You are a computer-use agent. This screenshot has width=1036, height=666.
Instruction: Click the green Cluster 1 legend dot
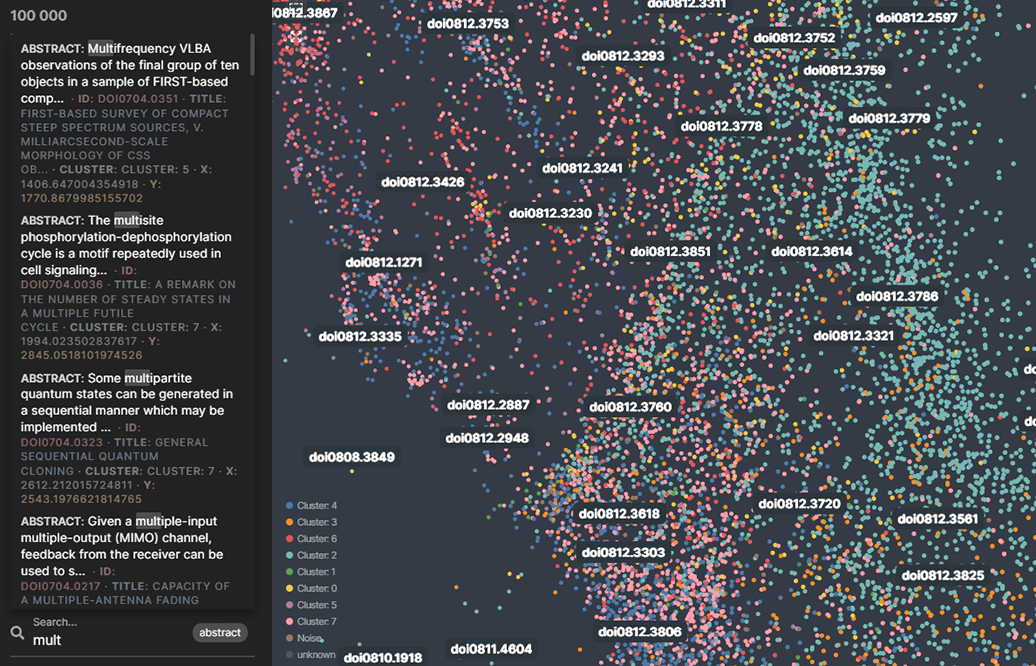pyautogui.click(x=289, y=572)
